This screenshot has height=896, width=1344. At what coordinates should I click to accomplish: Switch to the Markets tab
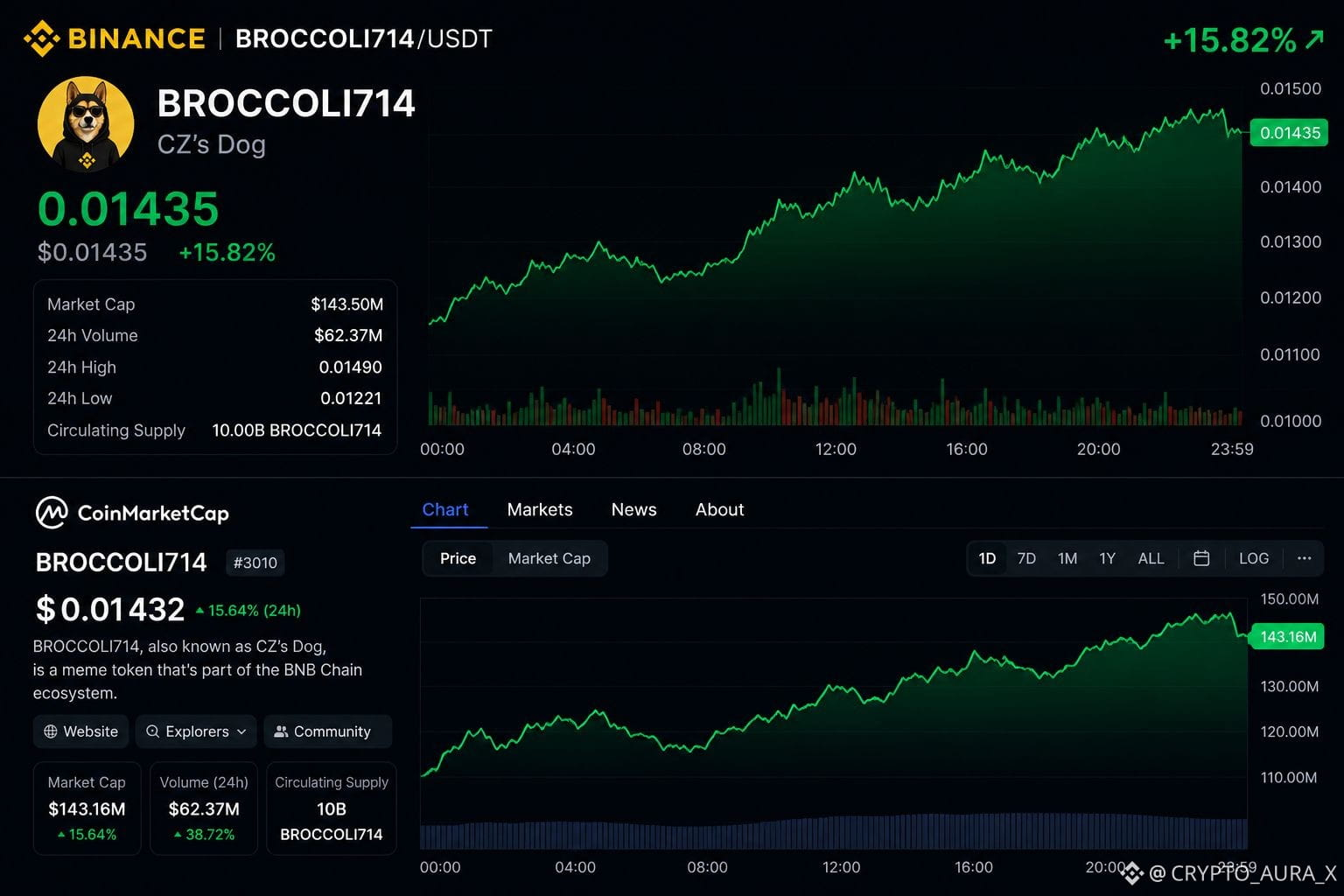540,509
